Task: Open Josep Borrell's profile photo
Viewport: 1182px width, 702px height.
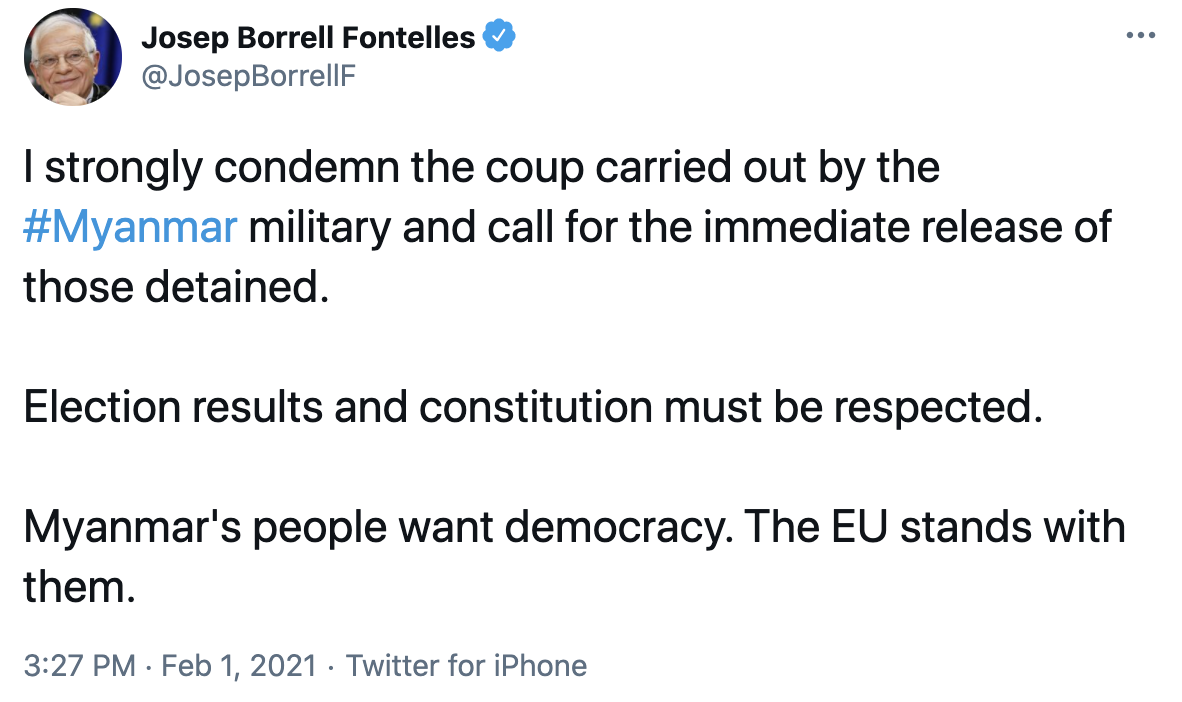Action: click(x=73, y=60)
